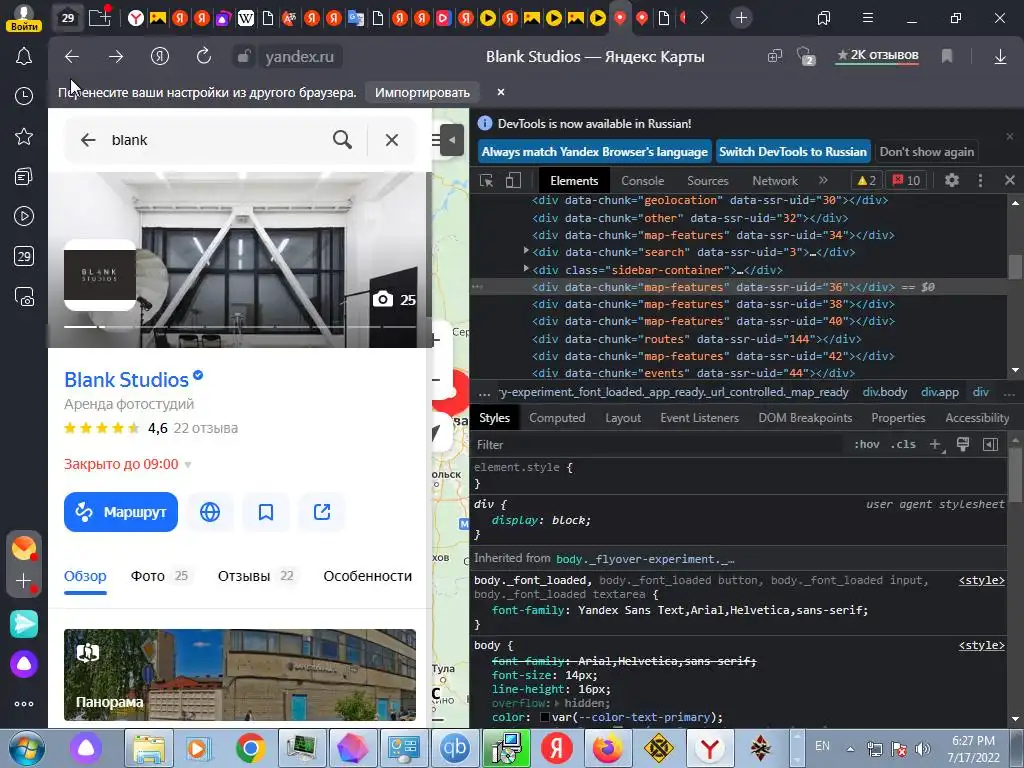Viewport: 1024px width, 768px height.
Task: Open the 22 отзыва reviews link
Action: pyautogui.click(x=206, y=428)
